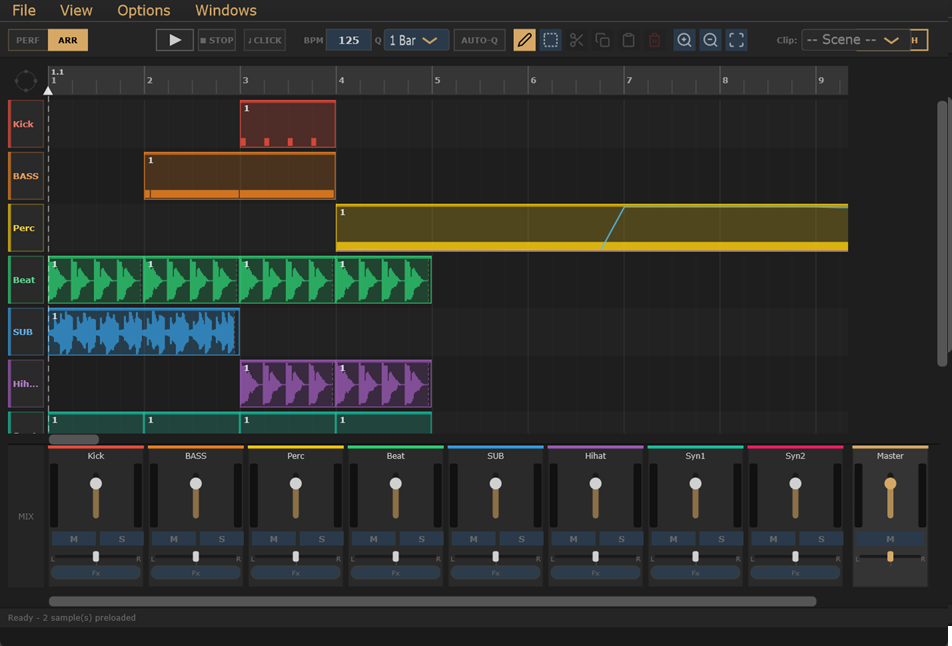The image size is (952, 646).
Task: Solo the Kick channel
Action: [x=121, y=539]
